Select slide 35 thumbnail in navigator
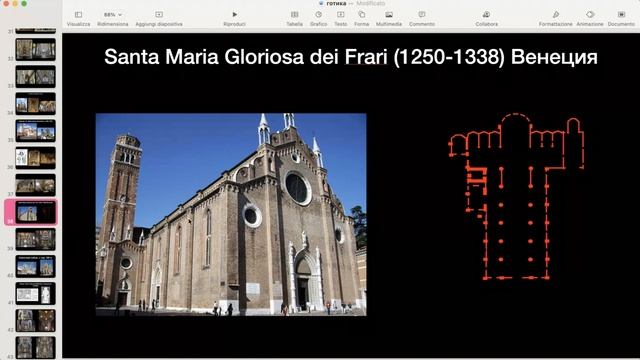640x360 pixels. click(x=36, y=131)
